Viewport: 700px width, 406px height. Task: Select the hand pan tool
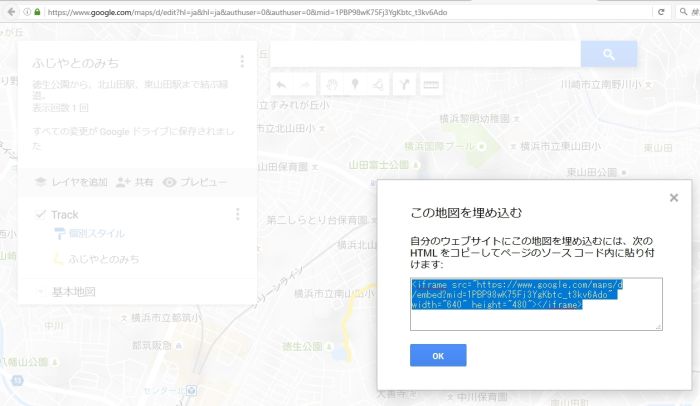332,84
